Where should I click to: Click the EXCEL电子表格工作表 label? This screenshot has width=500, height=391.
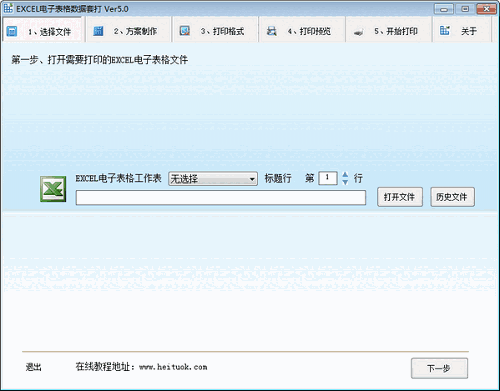tap(119, 178)
